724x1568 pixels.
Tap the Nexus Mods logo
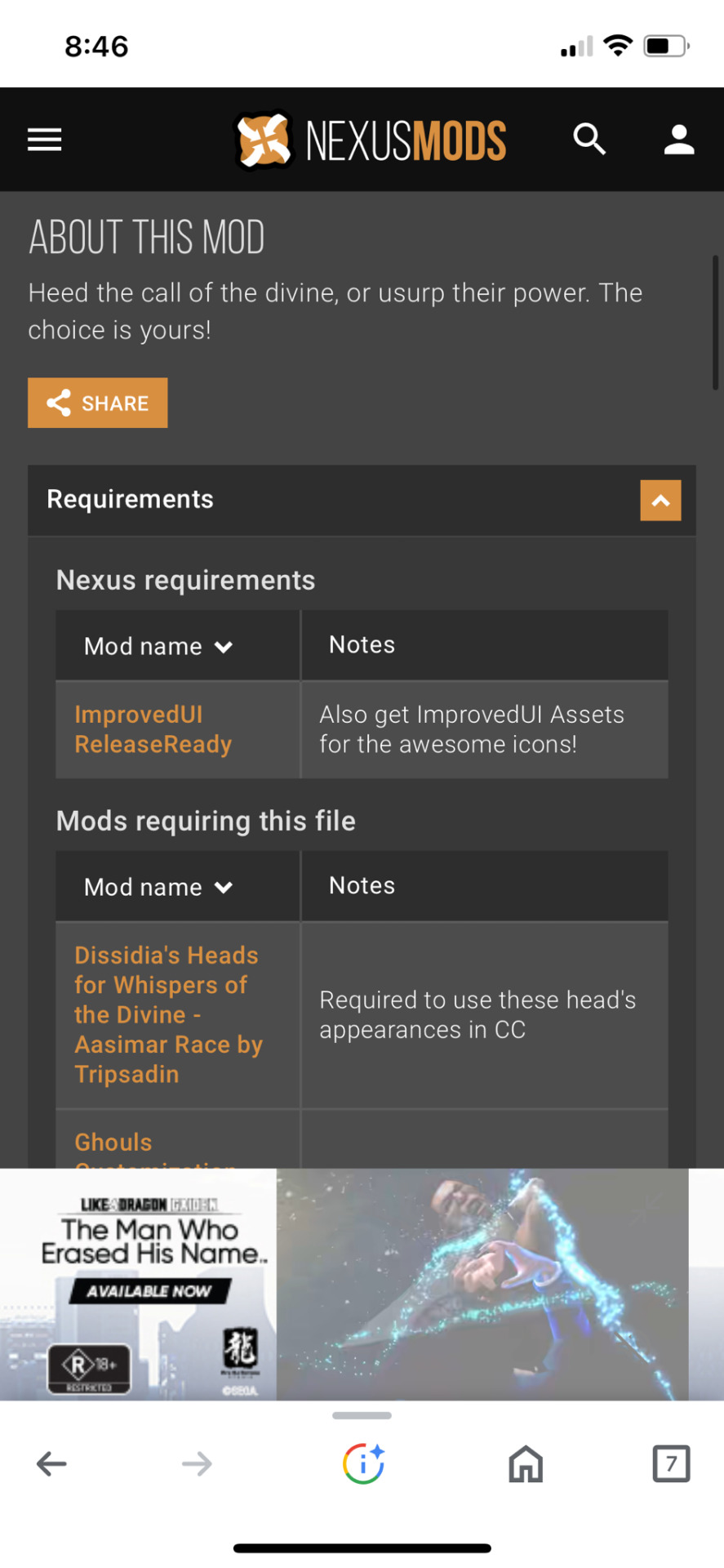(370, 140)
